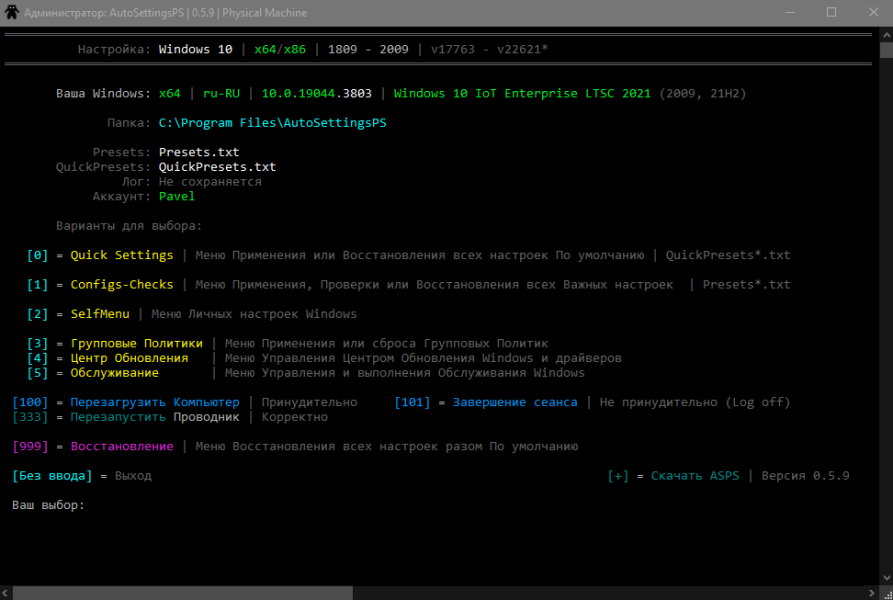Click 'Перезагрузить Компьютер' option text
The width and height of the screenshot is (893, 600).
pyautogui.click(x=155, y=402)
